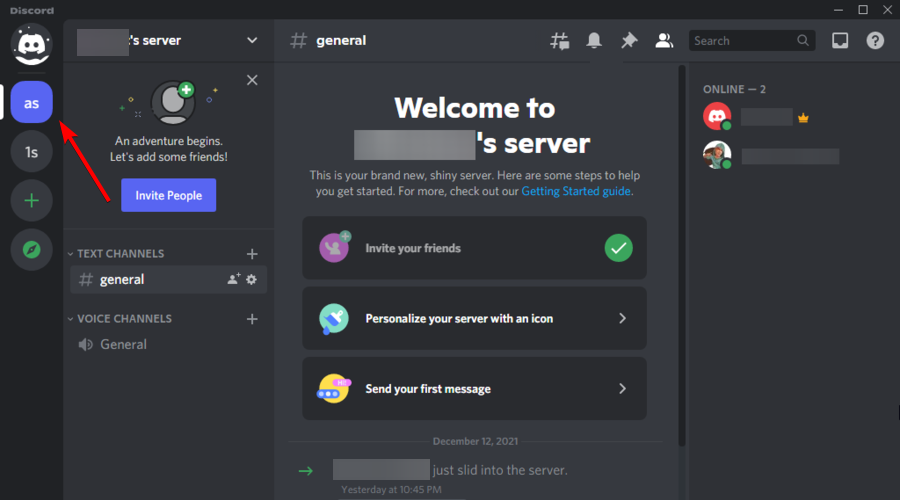Click the owner crown icon in member list
Image resolution: width=900 pixels, height=500 pixels.
click(x=803, y=118)
